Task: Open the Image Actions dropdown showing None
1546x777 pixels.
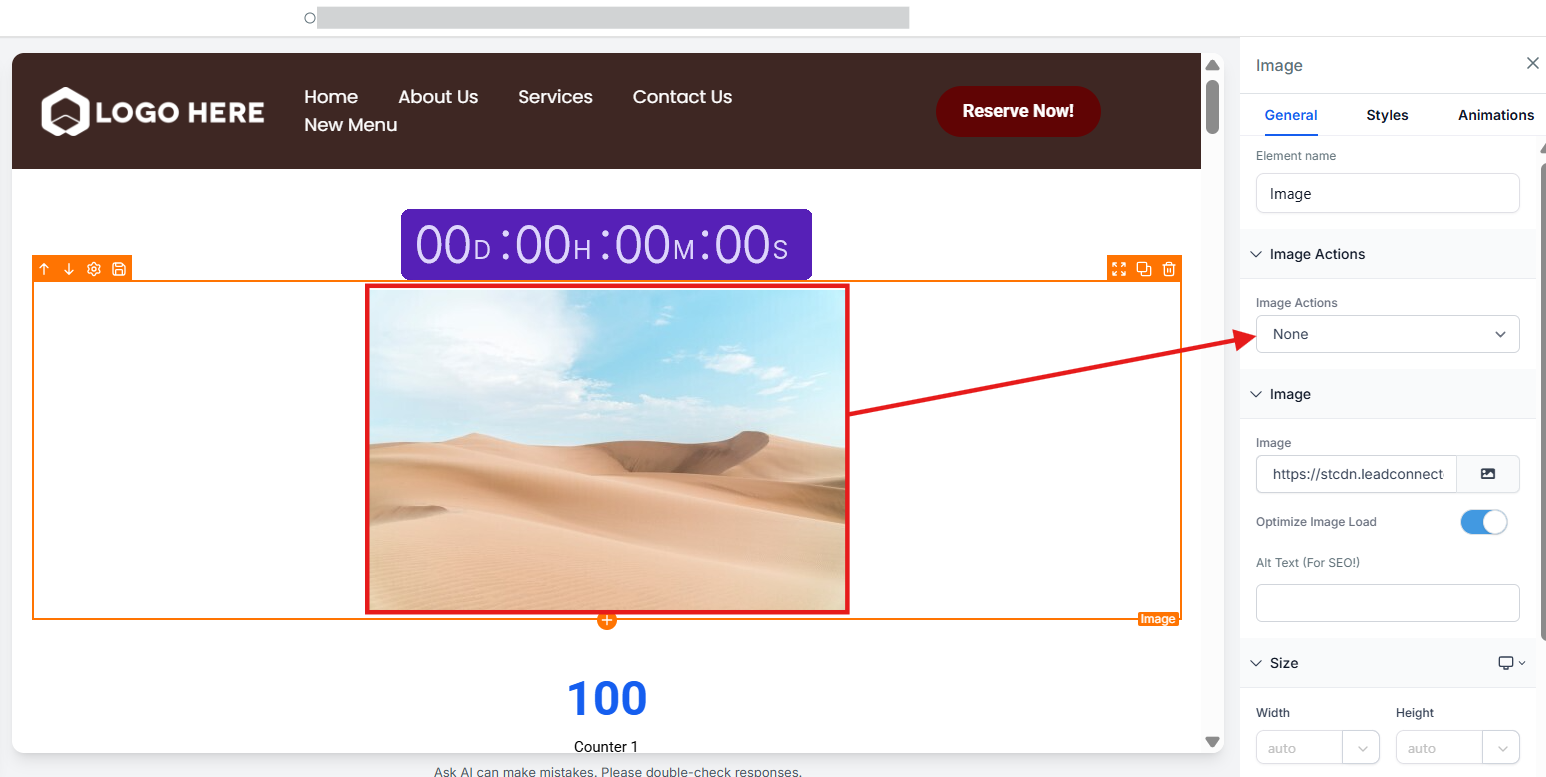Action: click(1387, 334)
